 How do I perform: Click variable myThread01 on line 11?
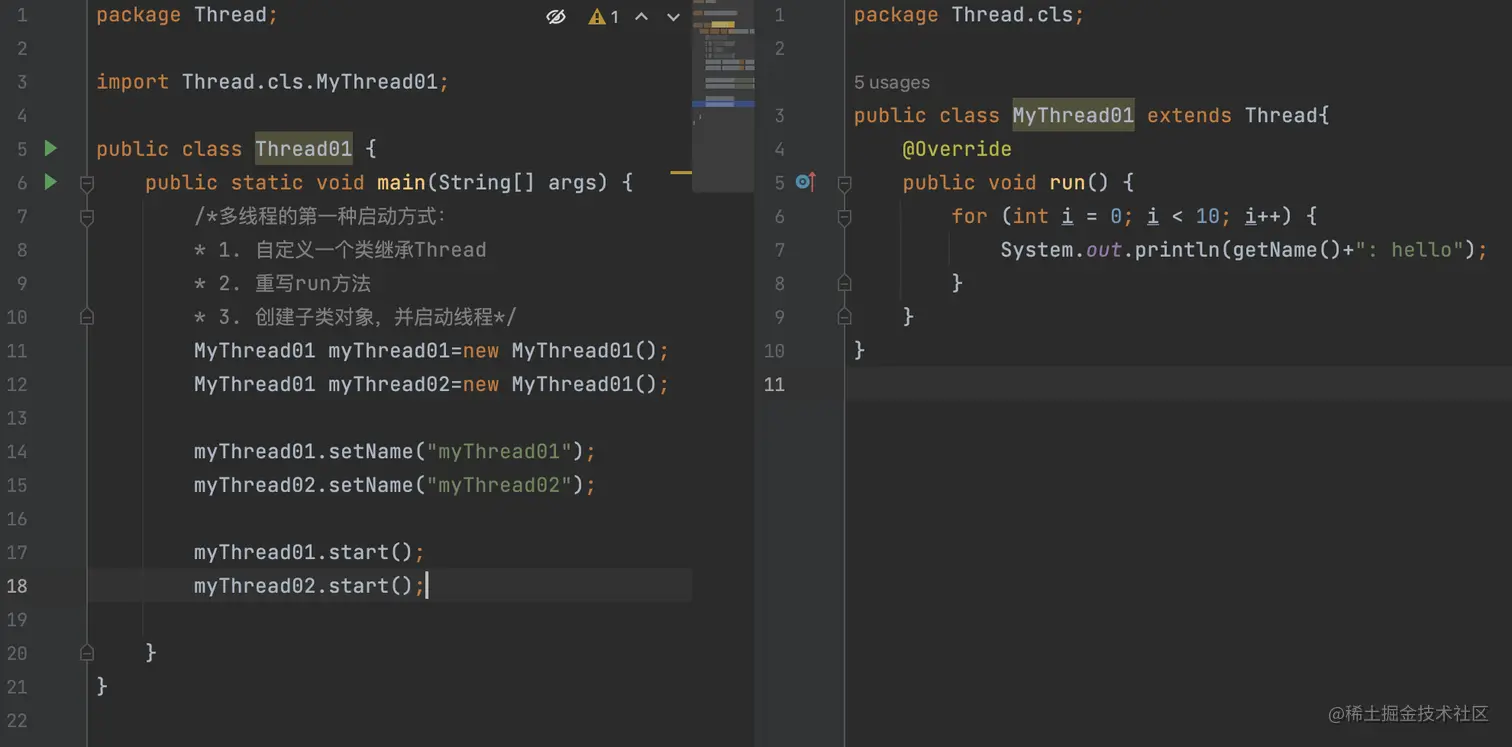(x=389, y=351)
